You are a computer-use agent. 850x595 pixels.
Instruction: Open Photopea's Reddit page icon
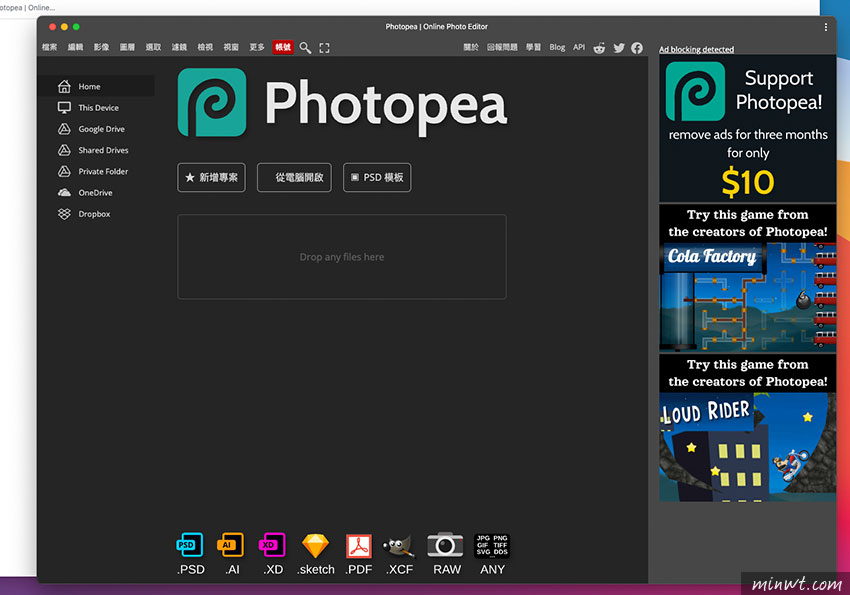click(x=599, y=48)
